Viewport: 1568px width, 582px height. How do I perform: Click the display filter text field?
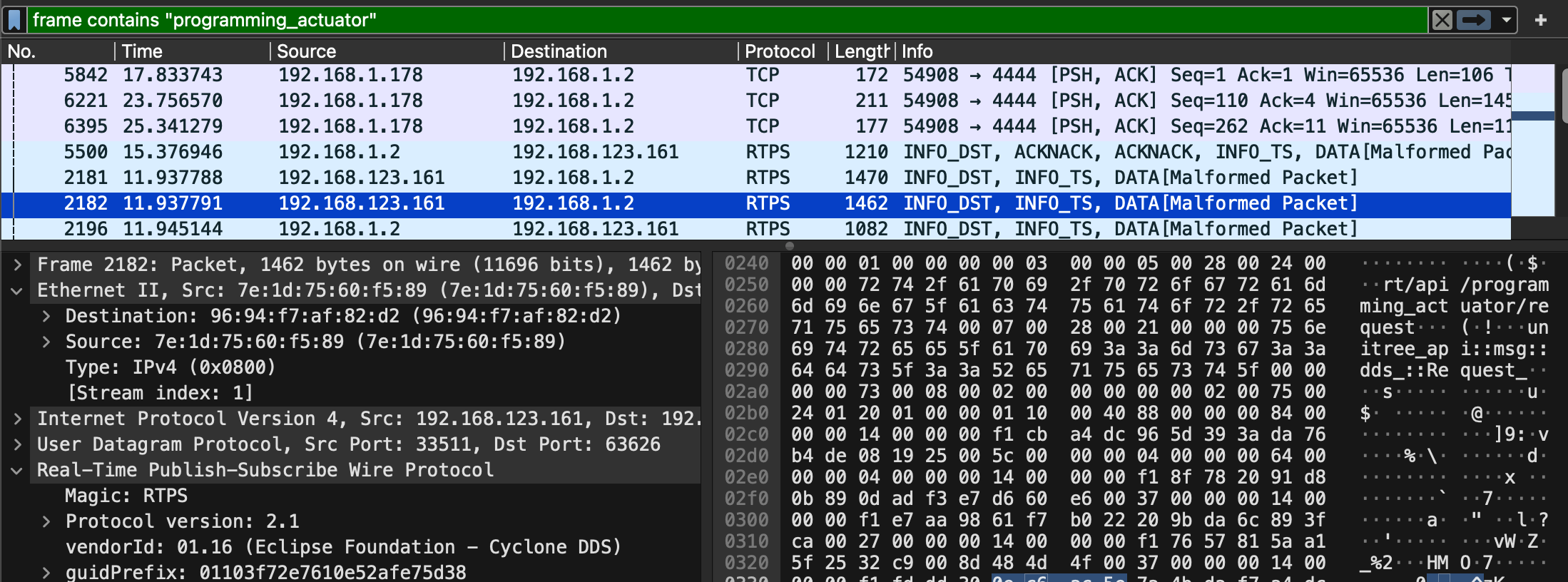713,20
